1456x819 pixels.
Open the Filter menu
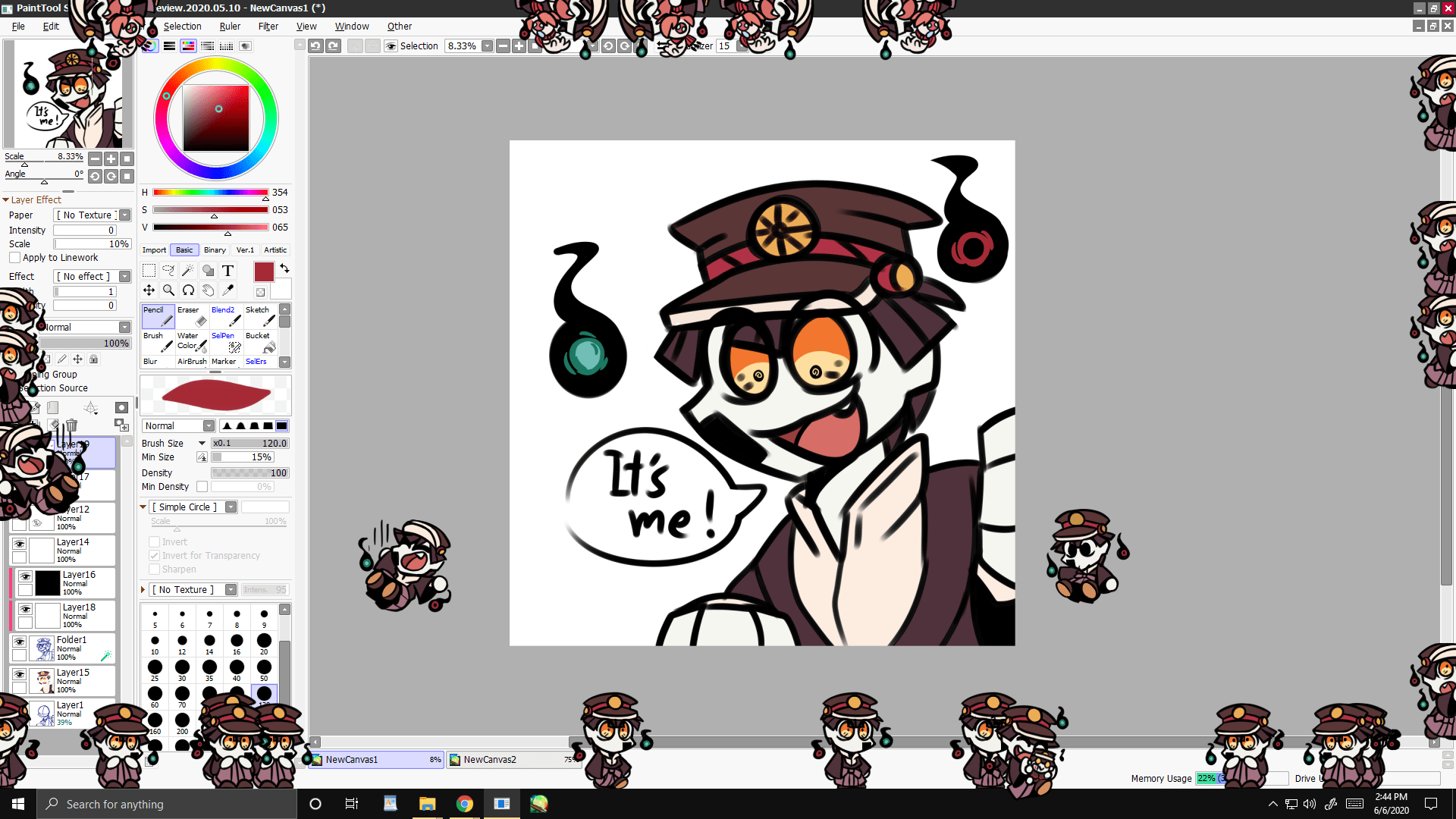[268, 26]
